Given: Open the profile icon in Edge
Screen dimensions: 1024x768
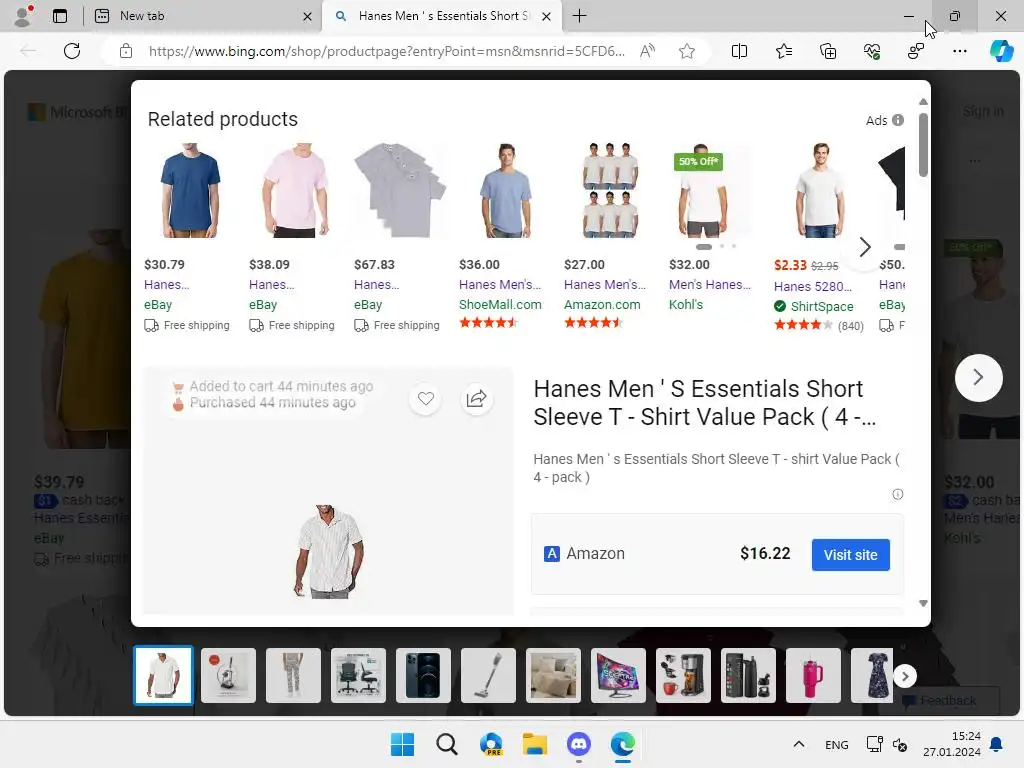Looking at the screenshot, I should 24,16.
